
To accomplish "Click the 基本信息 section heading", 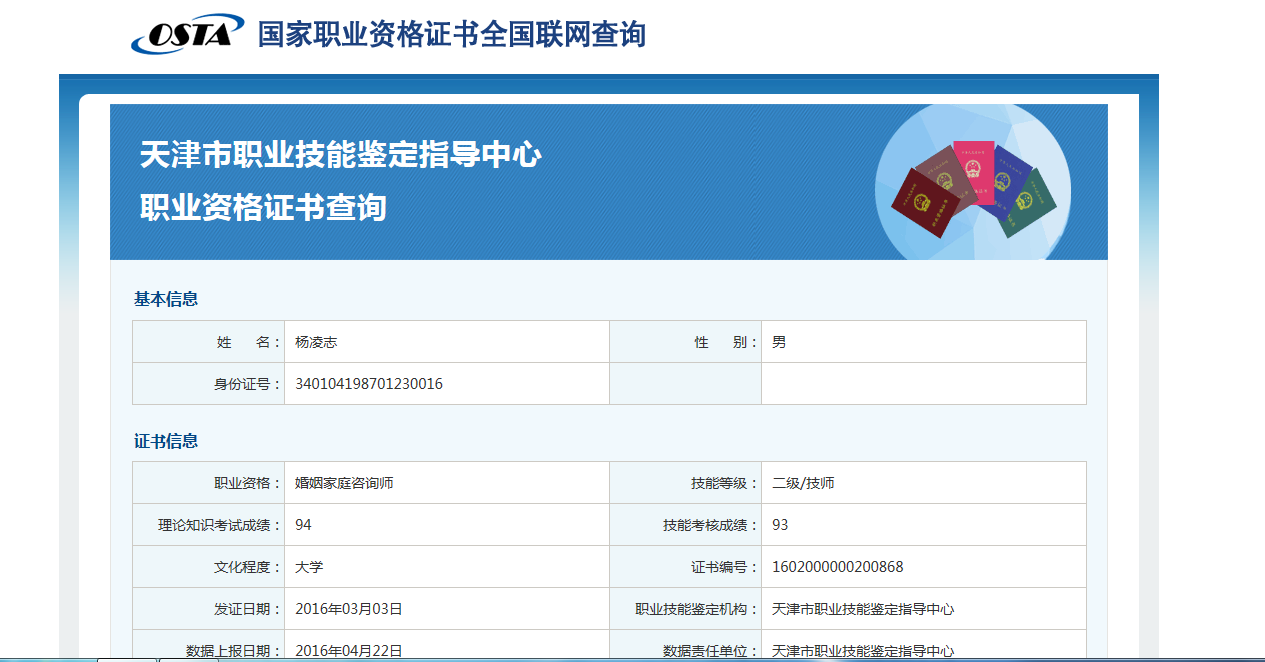I will tap(166, 299).
